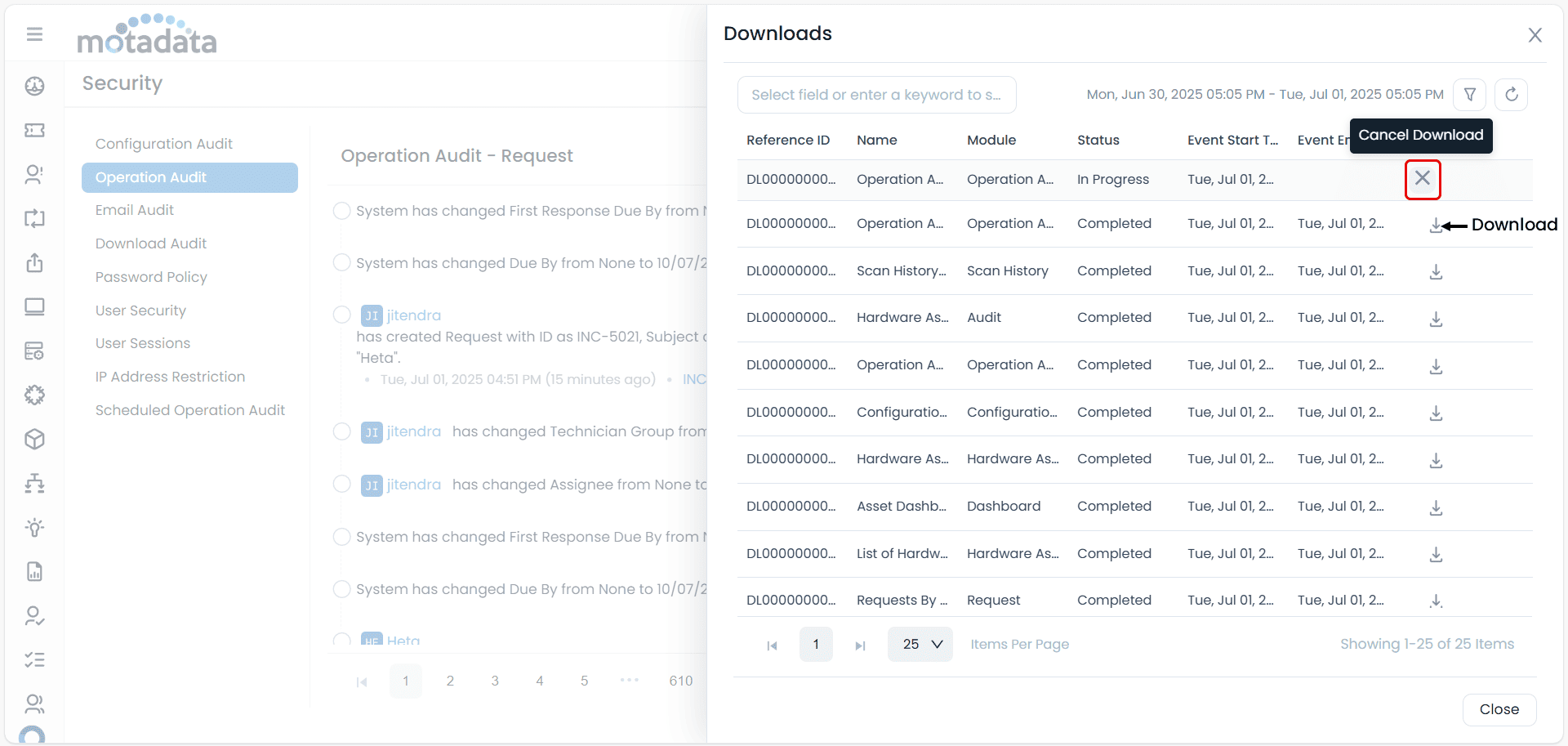Open the reports document icon in sidebar

pos(34,571)
